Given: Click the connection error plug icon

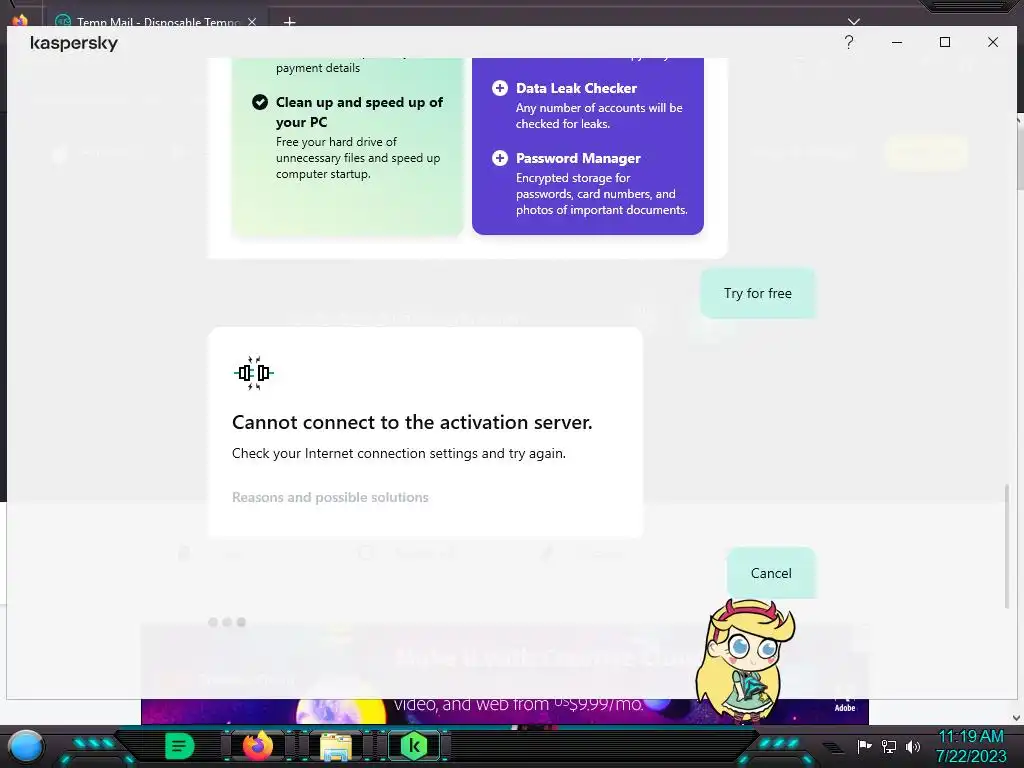Looking at the screenshot, I should click(254, 373).
